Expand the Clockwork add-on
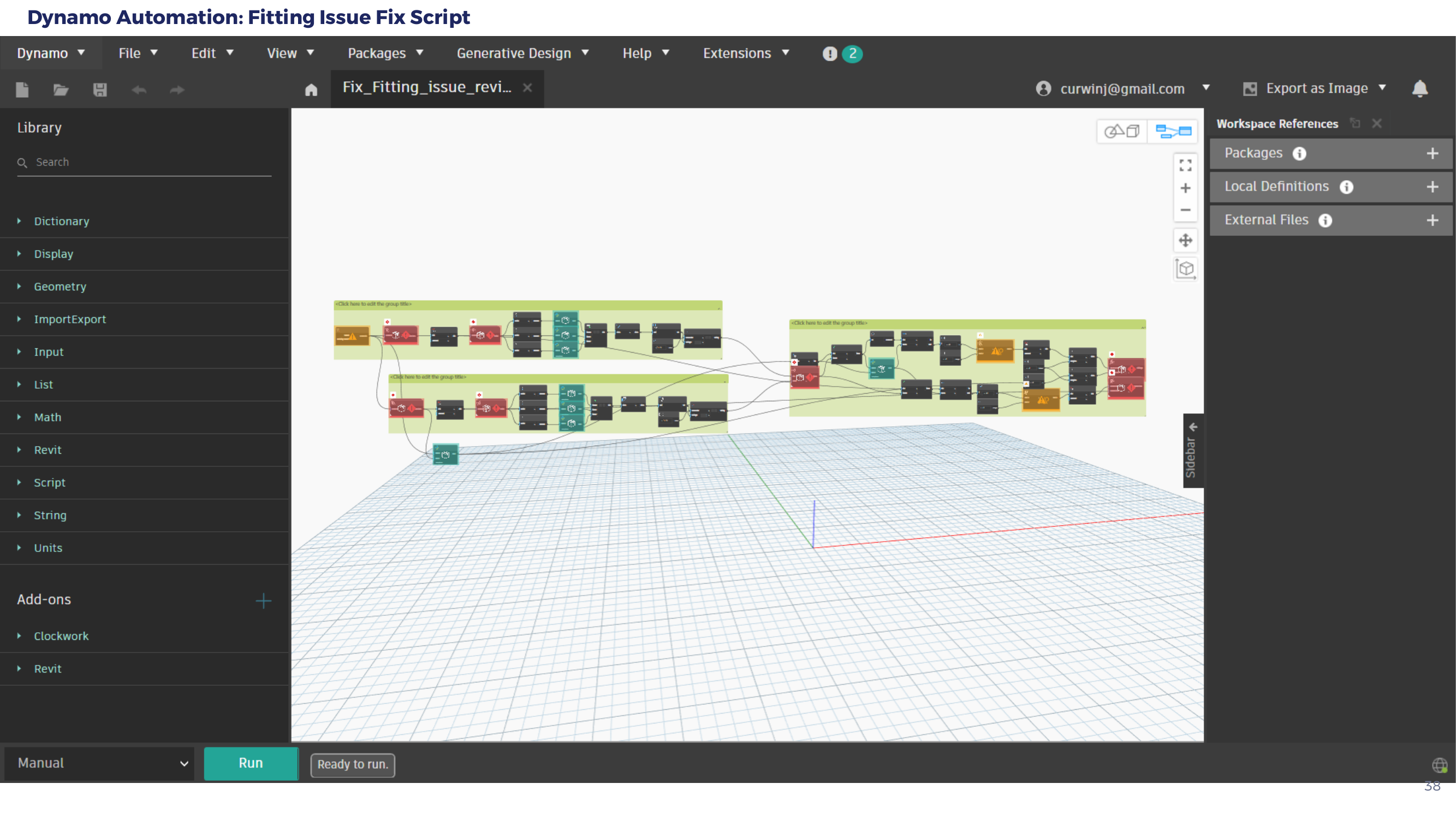 click(x=144, y=637)
